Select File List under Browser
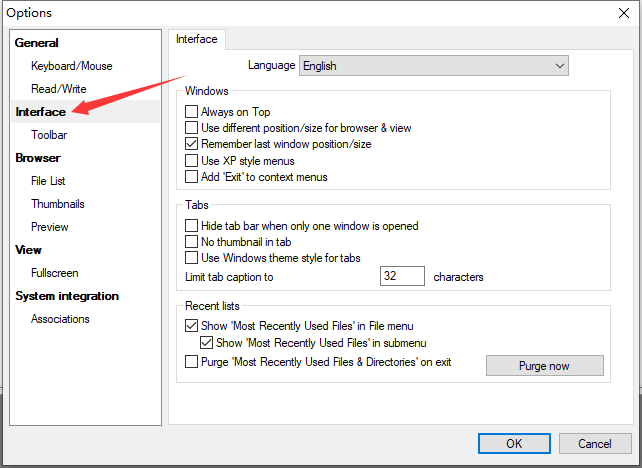This screenshot has height=468, width=642. pos(48,181)
